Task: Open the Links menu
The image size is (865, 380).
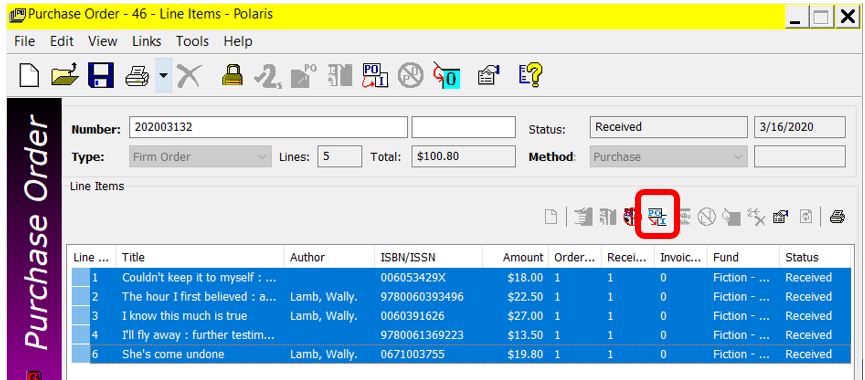Action: pyautogui.click(x=147, y=41)
